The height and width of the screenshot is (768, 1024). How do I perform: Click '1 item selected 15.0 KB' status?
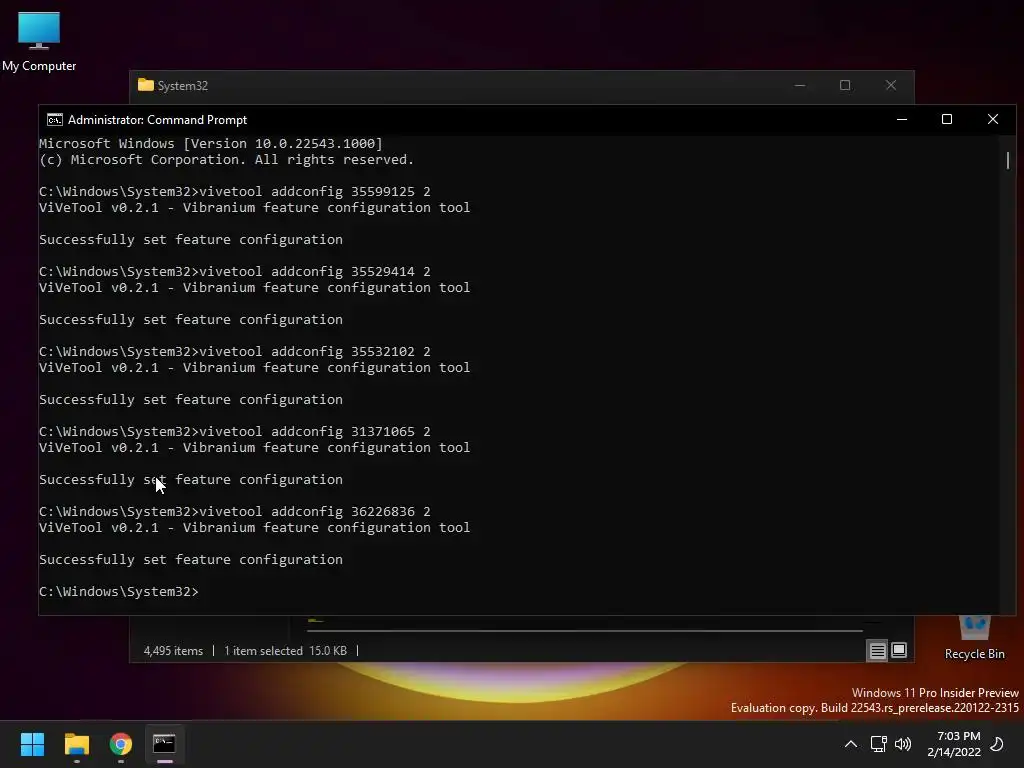point(285,651)
